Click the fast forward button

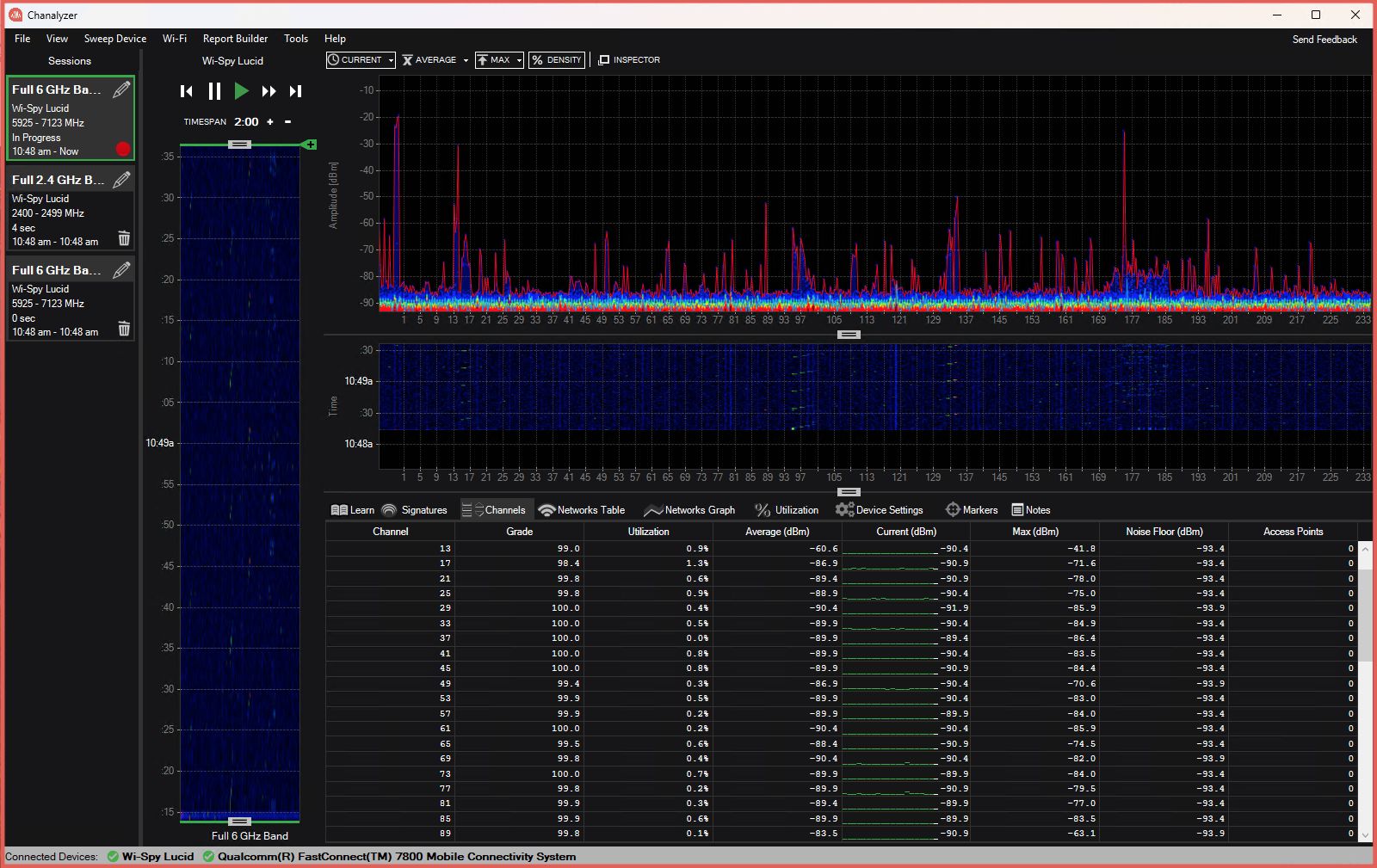coord(269,91)
